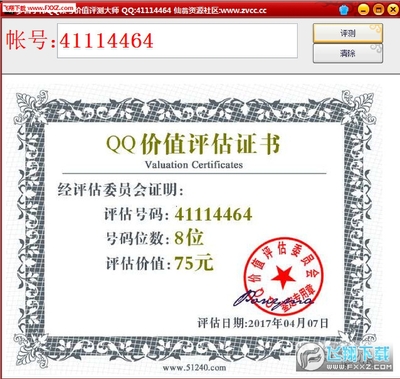Click the evaluated number 41114464 on the certificate

[x=213, y=214]
